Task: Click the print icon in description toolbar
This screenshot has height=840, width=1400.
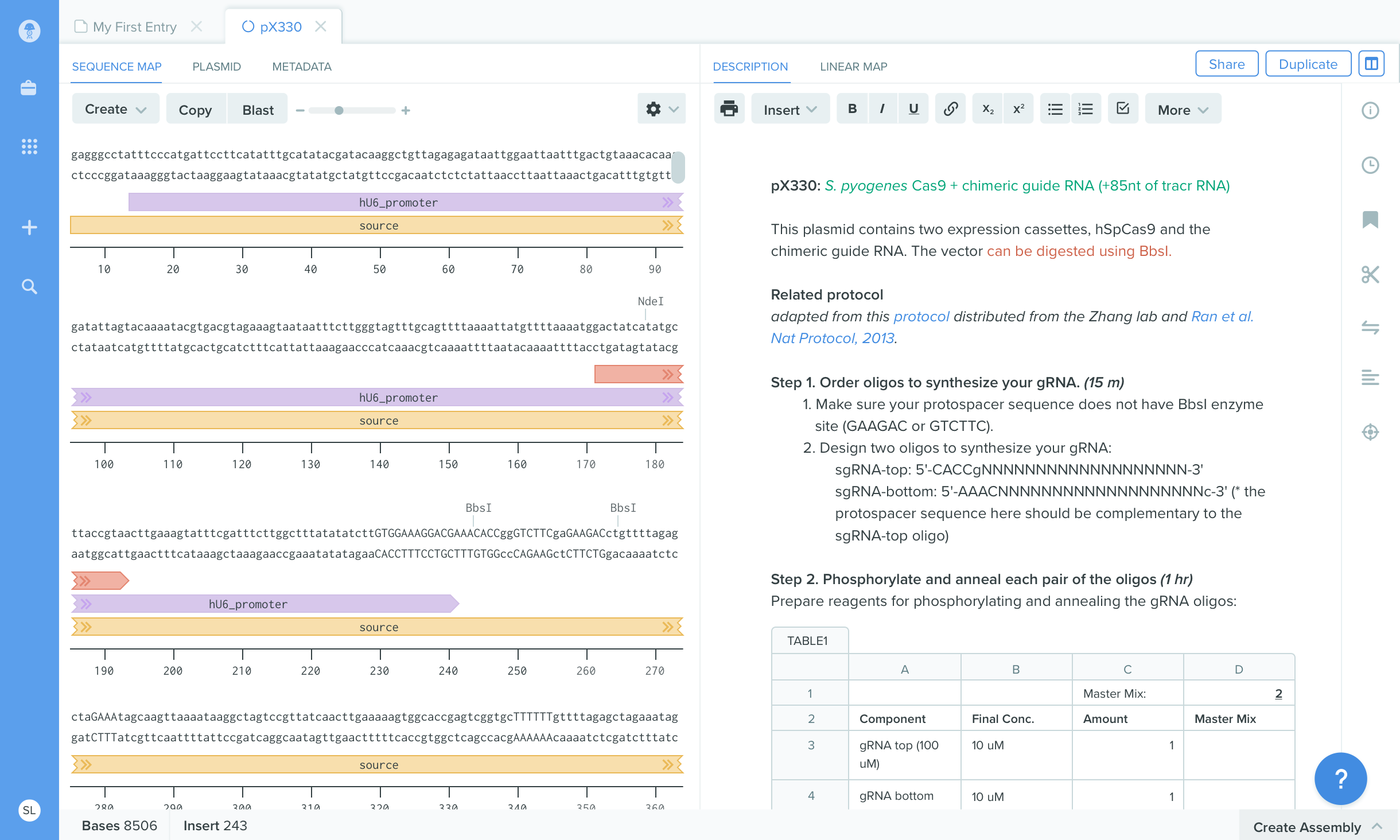Action: coord(729,109)
